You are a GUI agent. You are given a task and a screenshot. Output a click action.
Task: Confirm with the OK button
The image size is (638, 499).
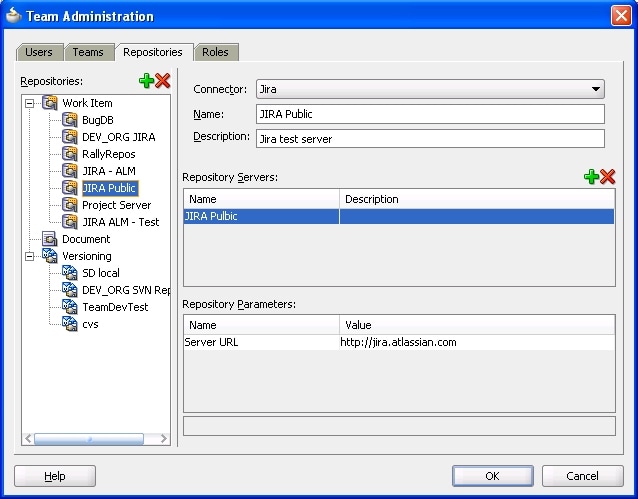[492, 476]
